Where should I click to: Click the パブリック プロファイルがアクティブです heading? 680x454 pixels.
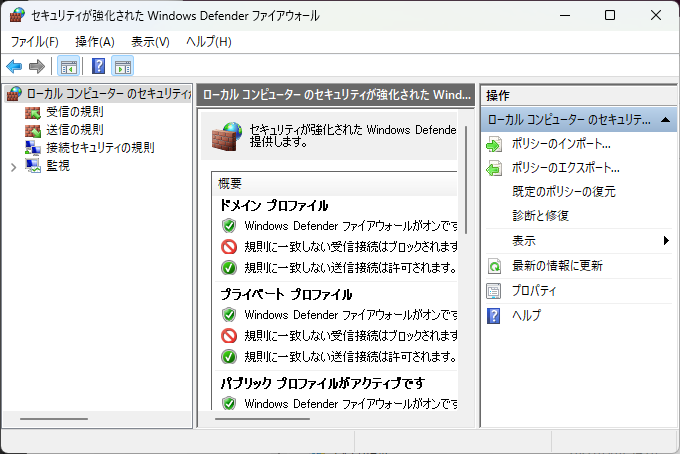coord(323,383)
